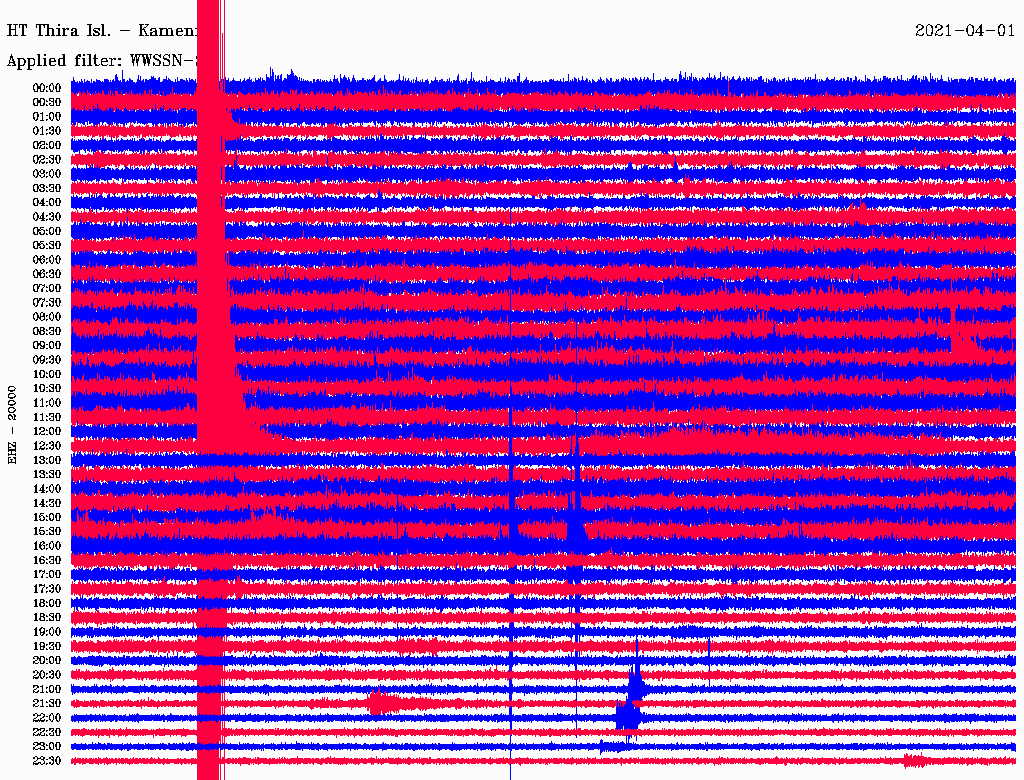Select the 09:30 time label
Screen dimensions: 1024x780
point(47,360)
